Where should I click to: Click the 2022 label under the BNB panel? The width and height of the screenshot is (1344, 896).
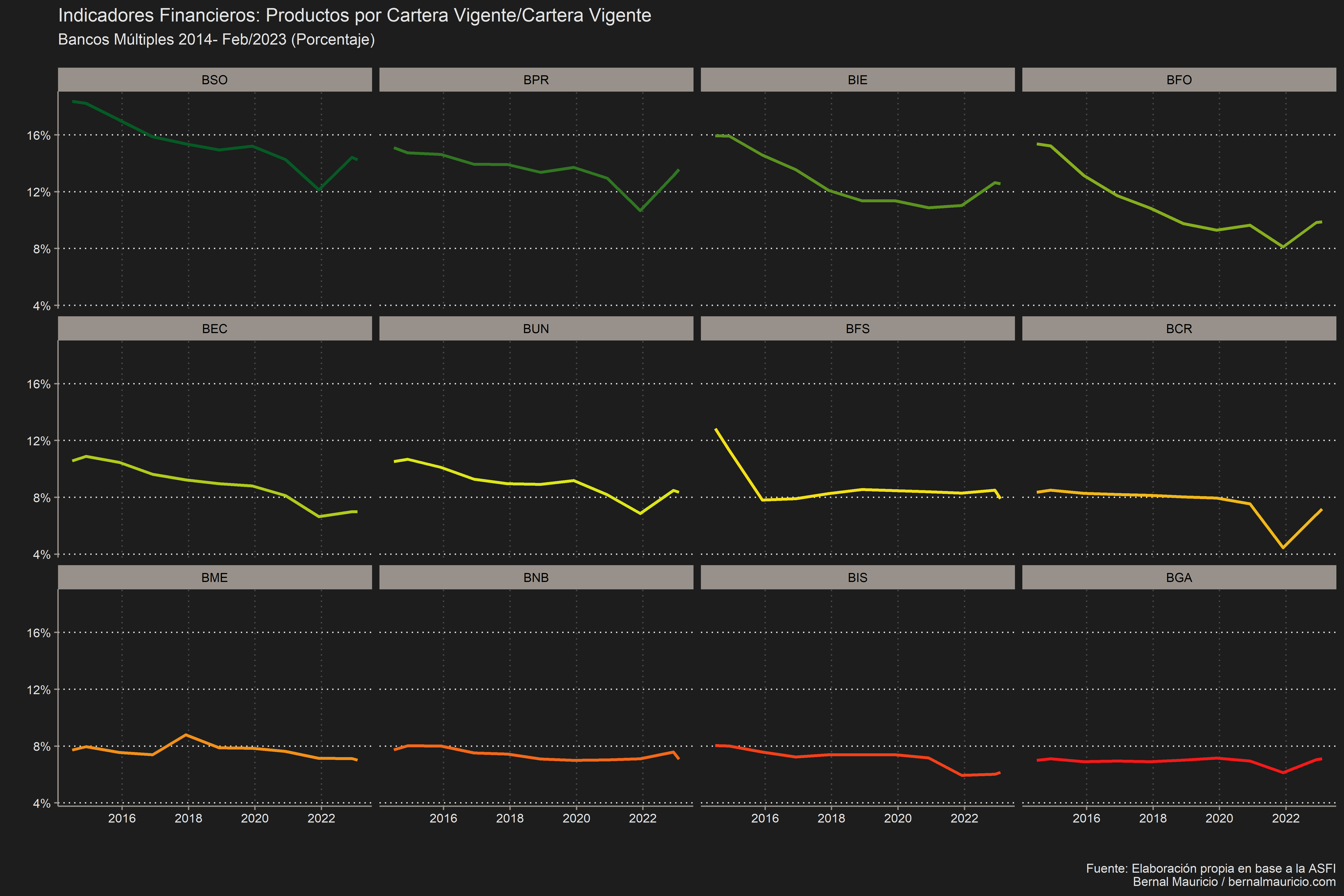[643, 818]
